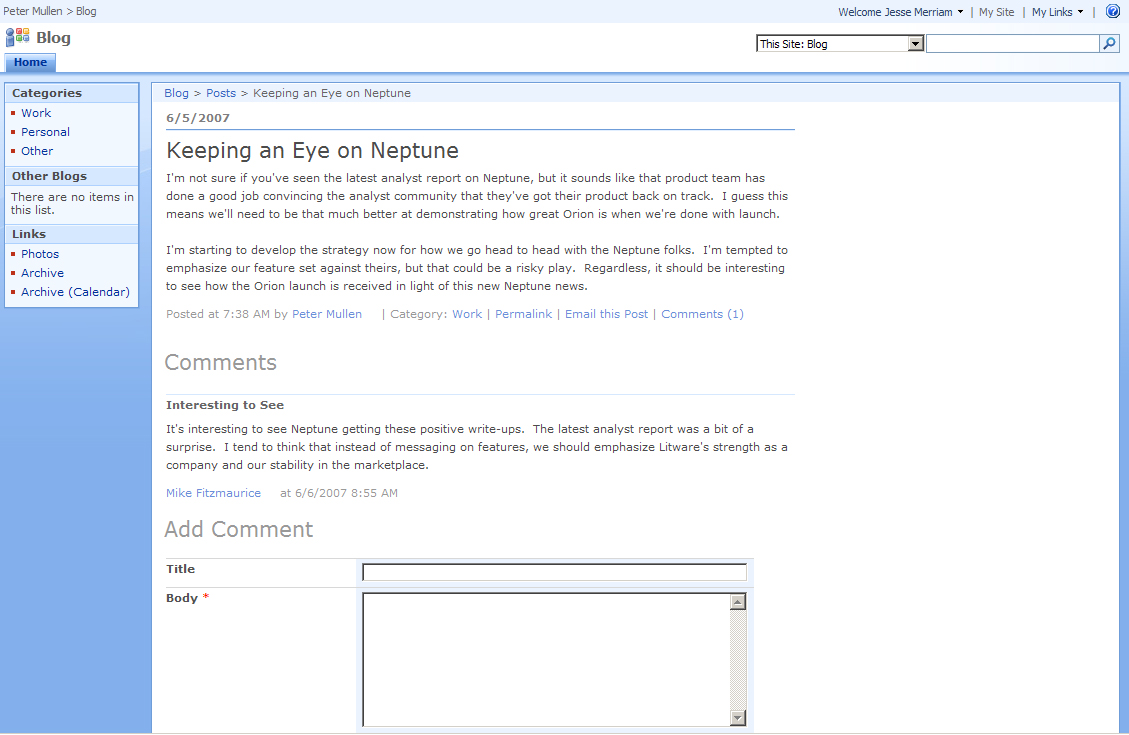Open Archive (Calendar) link
Image resolution: width=1129 pixels, height=735 pixels.
(75, 292)
